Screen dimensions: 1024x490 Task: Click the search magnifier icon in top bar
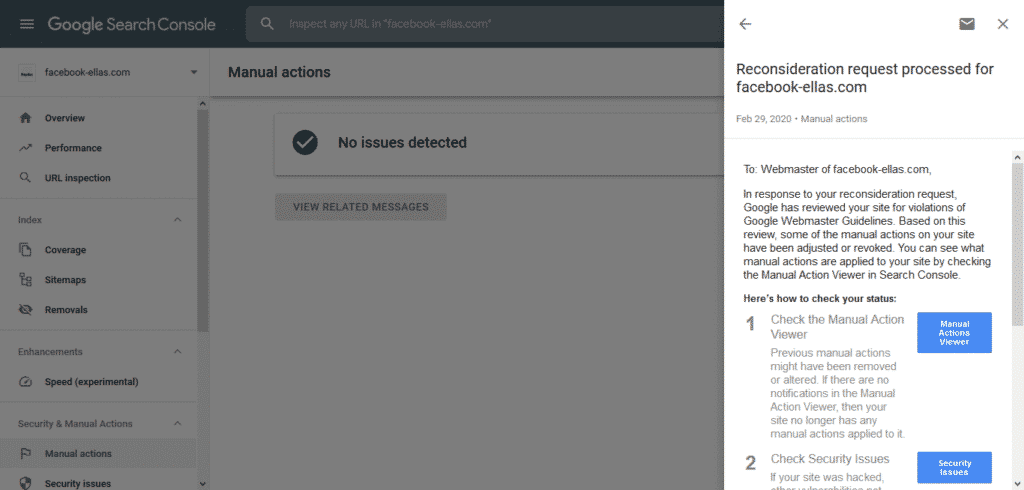point(266,24)
